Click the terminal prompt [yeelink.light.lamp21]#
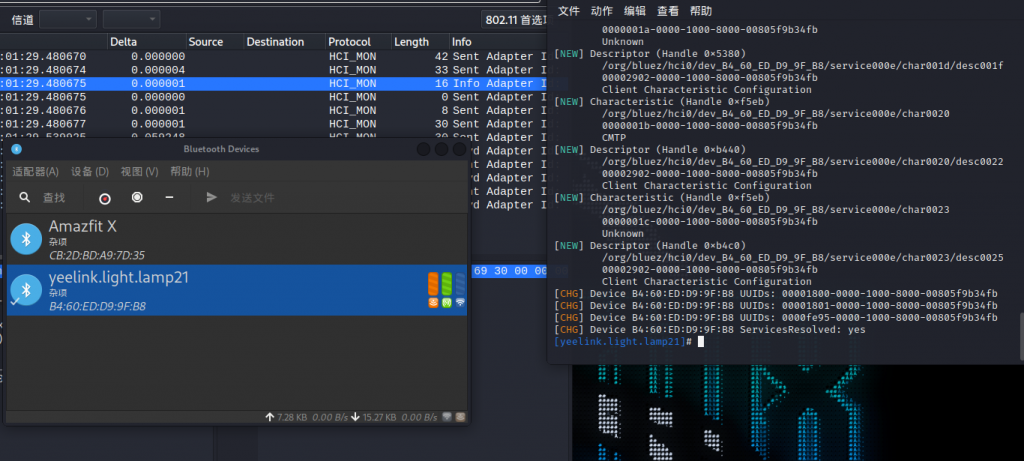The height and width of the screenshot is (461, 1024). coord(622,342)
